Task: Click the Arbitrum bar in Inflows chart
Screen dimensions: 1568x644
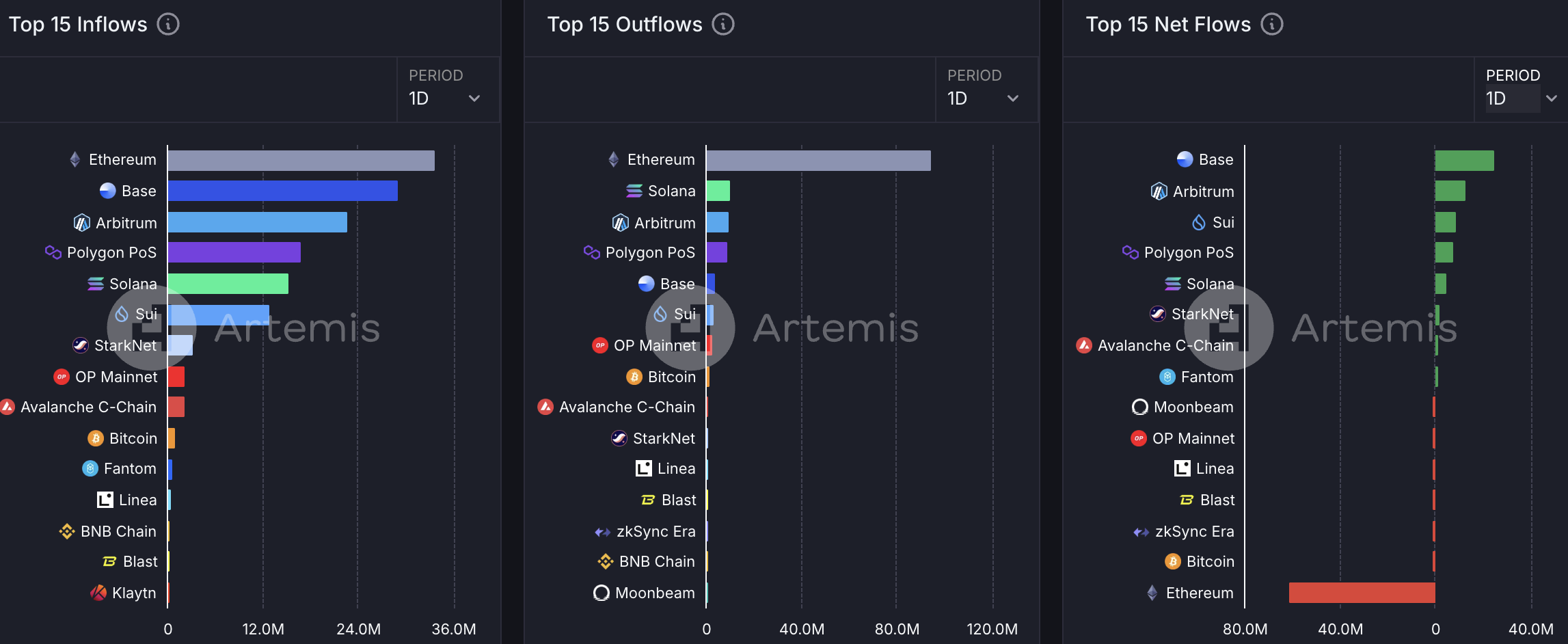Action: (257, 222)
